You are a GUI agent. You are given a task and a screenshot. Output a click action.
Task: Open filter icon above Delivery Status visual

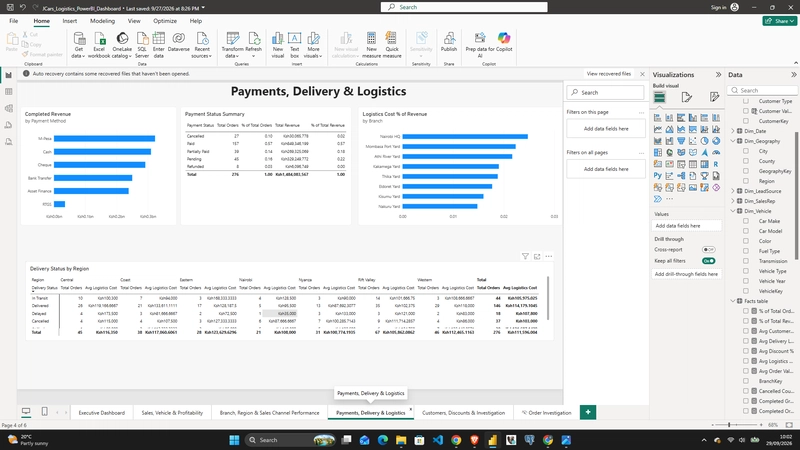tap(525, 257)
